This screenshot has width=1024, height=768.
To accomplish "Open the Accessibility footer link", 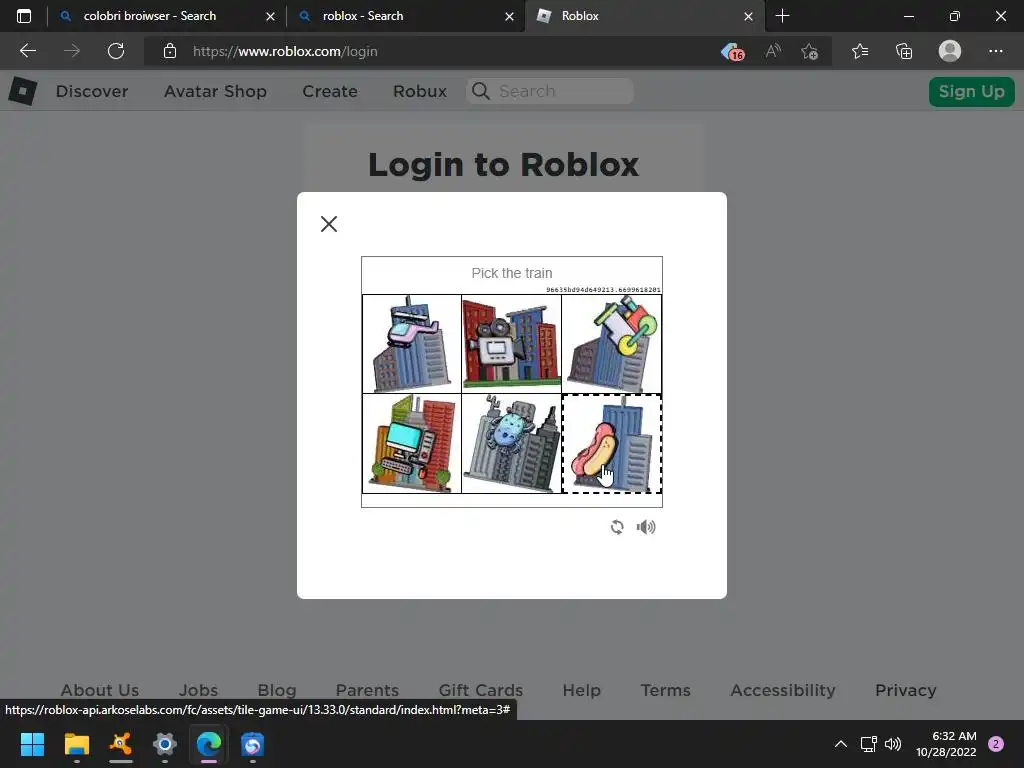I will pyautogui.click(x=783, y=690).
